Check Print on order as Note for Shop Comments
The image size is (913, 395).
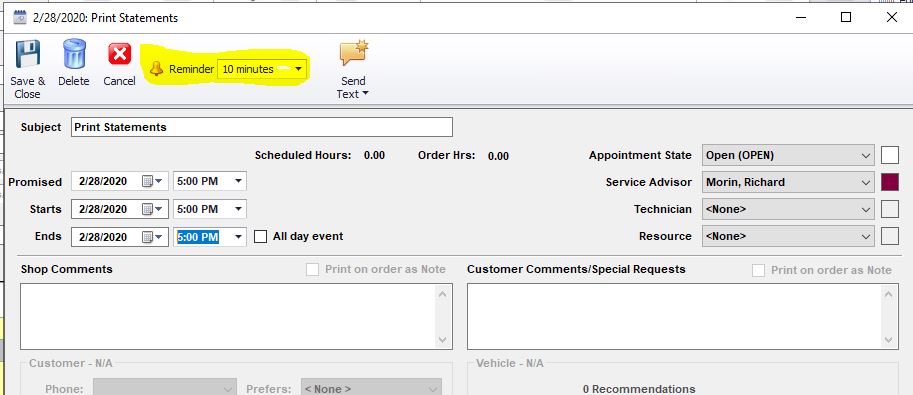tap(313, 270)
